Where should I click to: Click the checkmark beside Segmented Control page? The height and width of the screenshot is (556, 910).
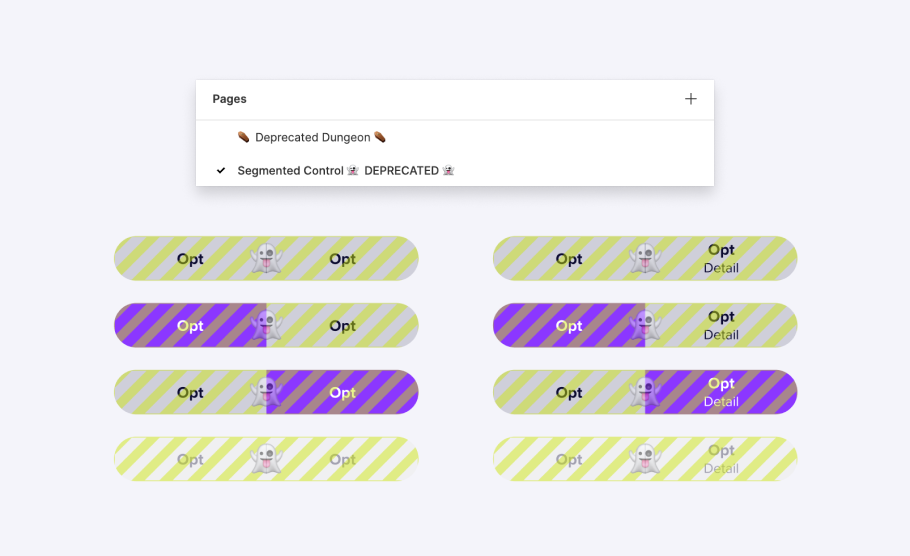(221, 171)
